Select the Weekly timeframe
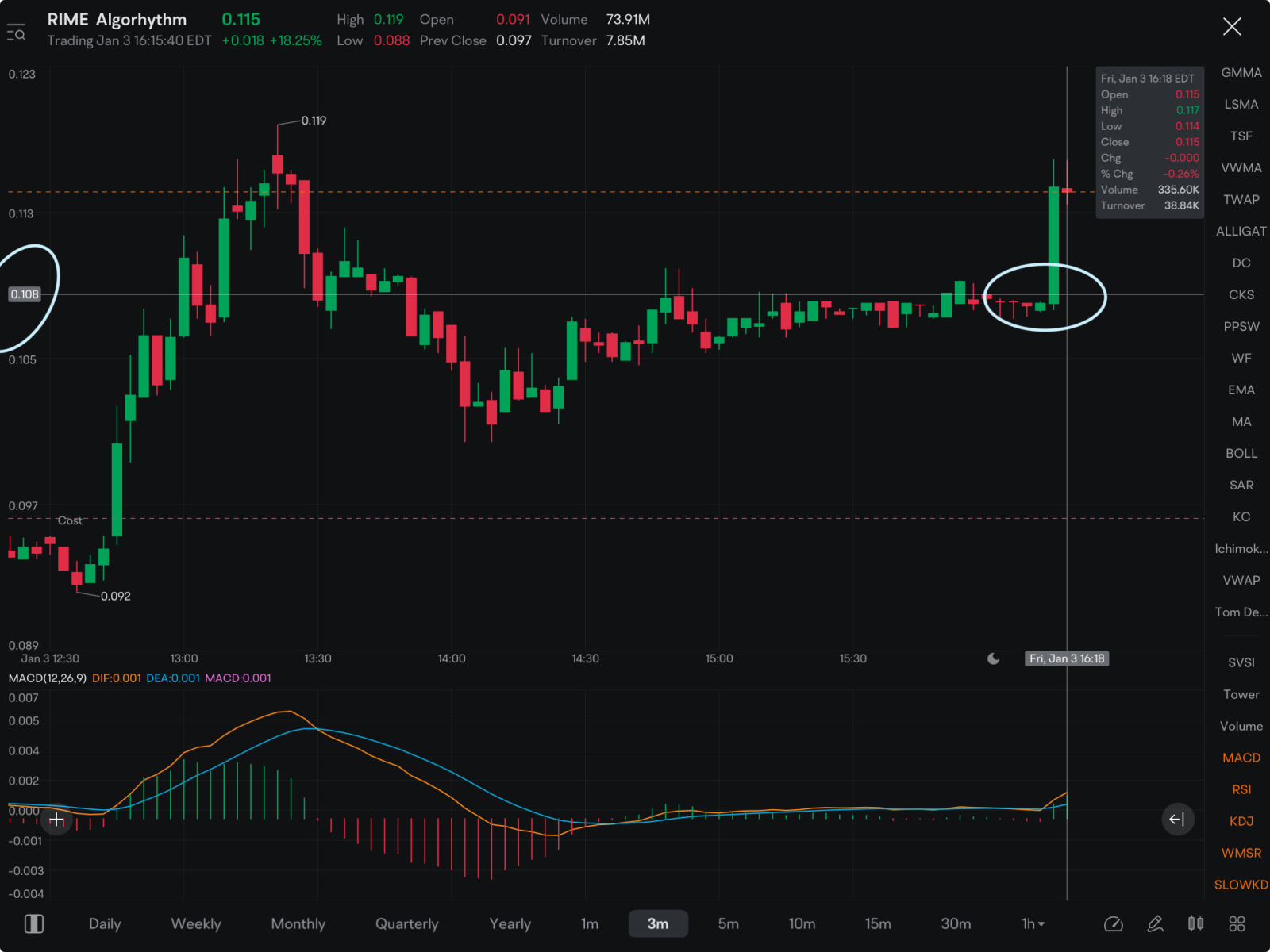 click(196, 923)
